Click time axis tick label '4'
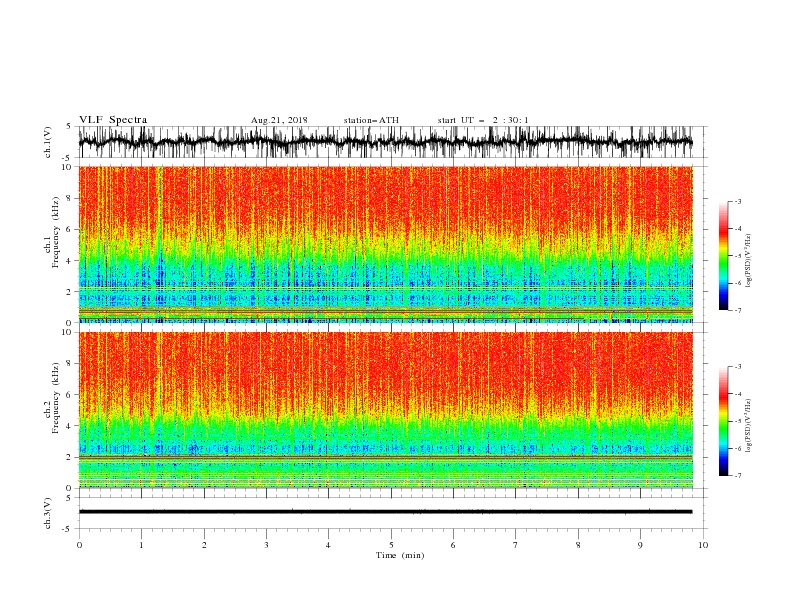This screenshot has height=612, width=792. click(x=328, y=545)
